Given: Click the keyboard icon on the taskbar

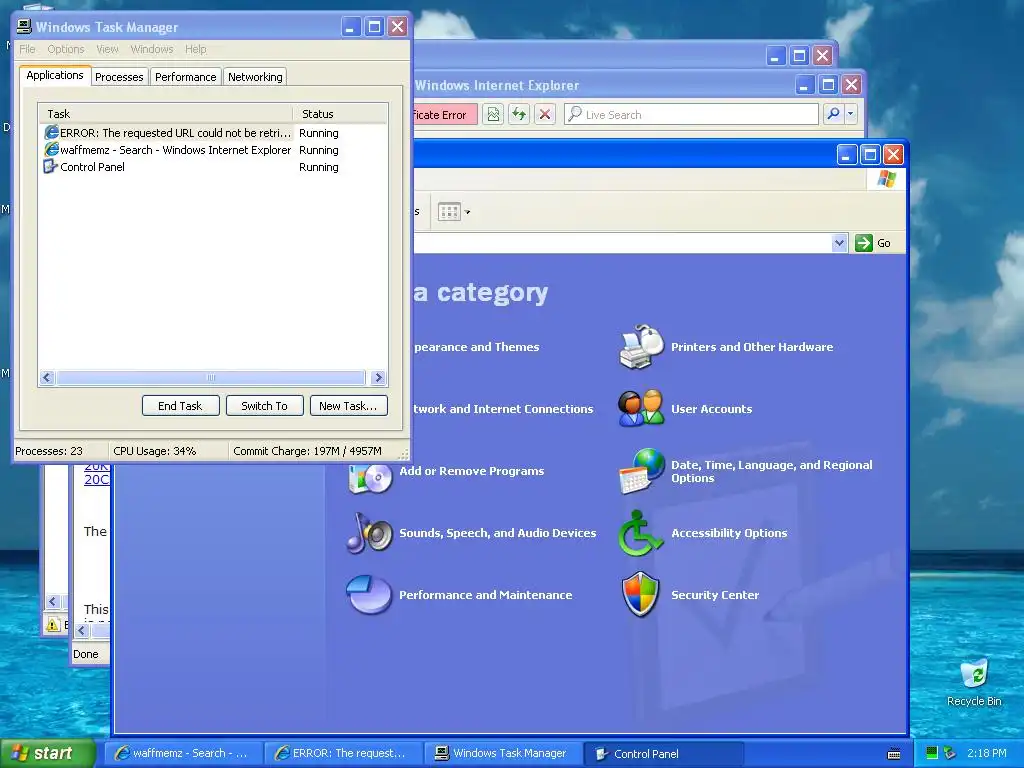Looking at the screenshot, I should coord(894,754).
